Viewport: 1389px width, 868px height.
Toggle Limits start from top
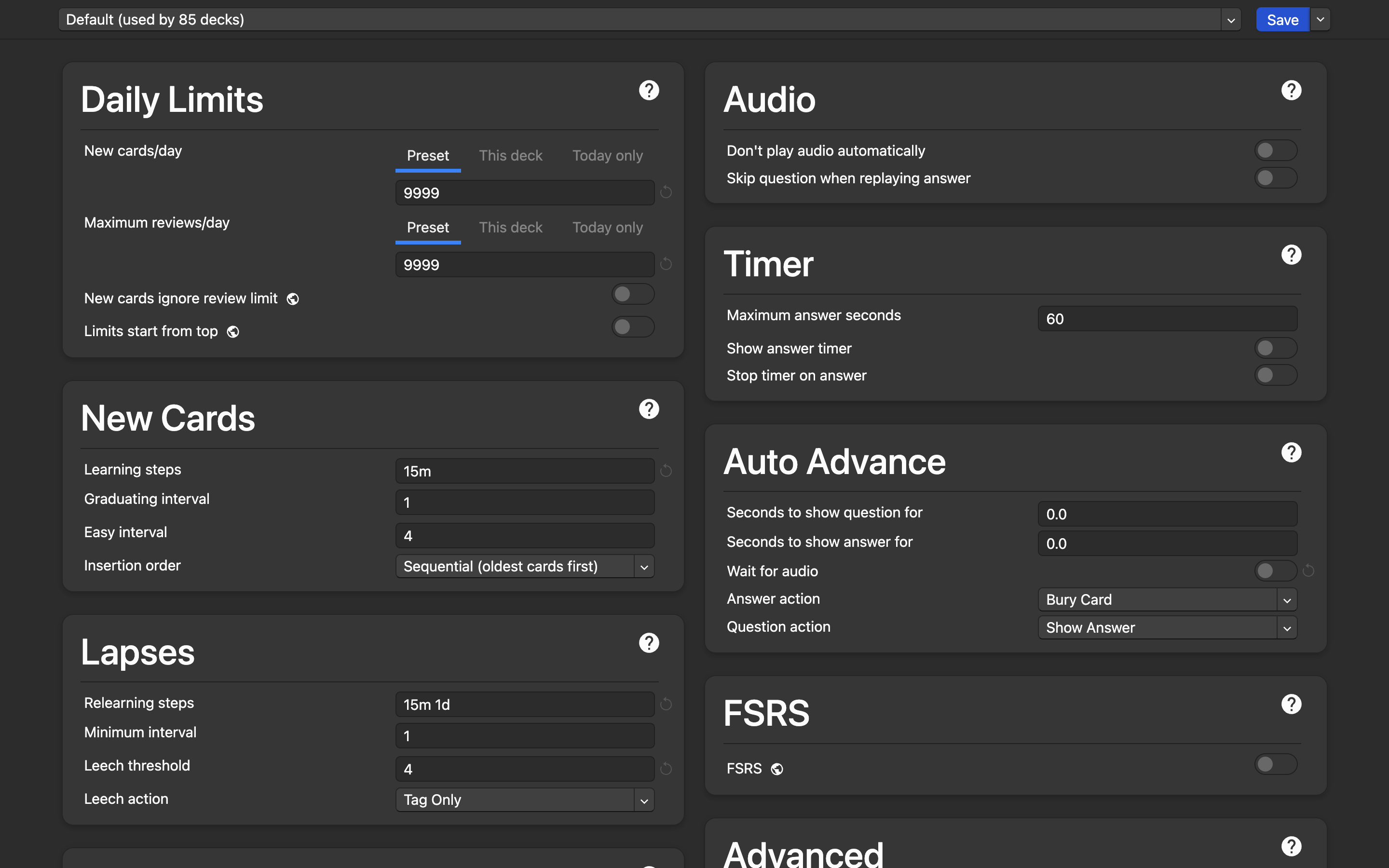(x=632, y=327)
